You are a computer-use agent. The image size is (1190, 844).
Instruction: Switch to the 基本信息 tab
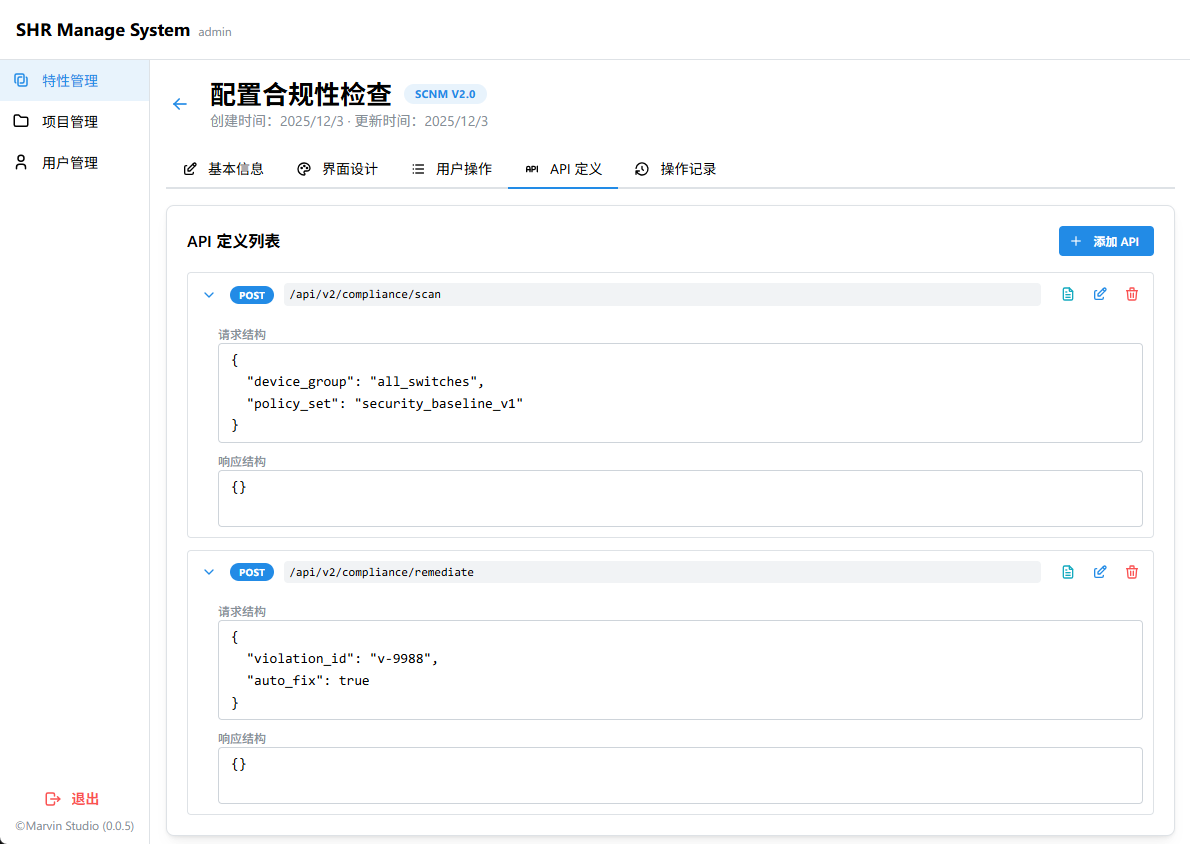224,169
